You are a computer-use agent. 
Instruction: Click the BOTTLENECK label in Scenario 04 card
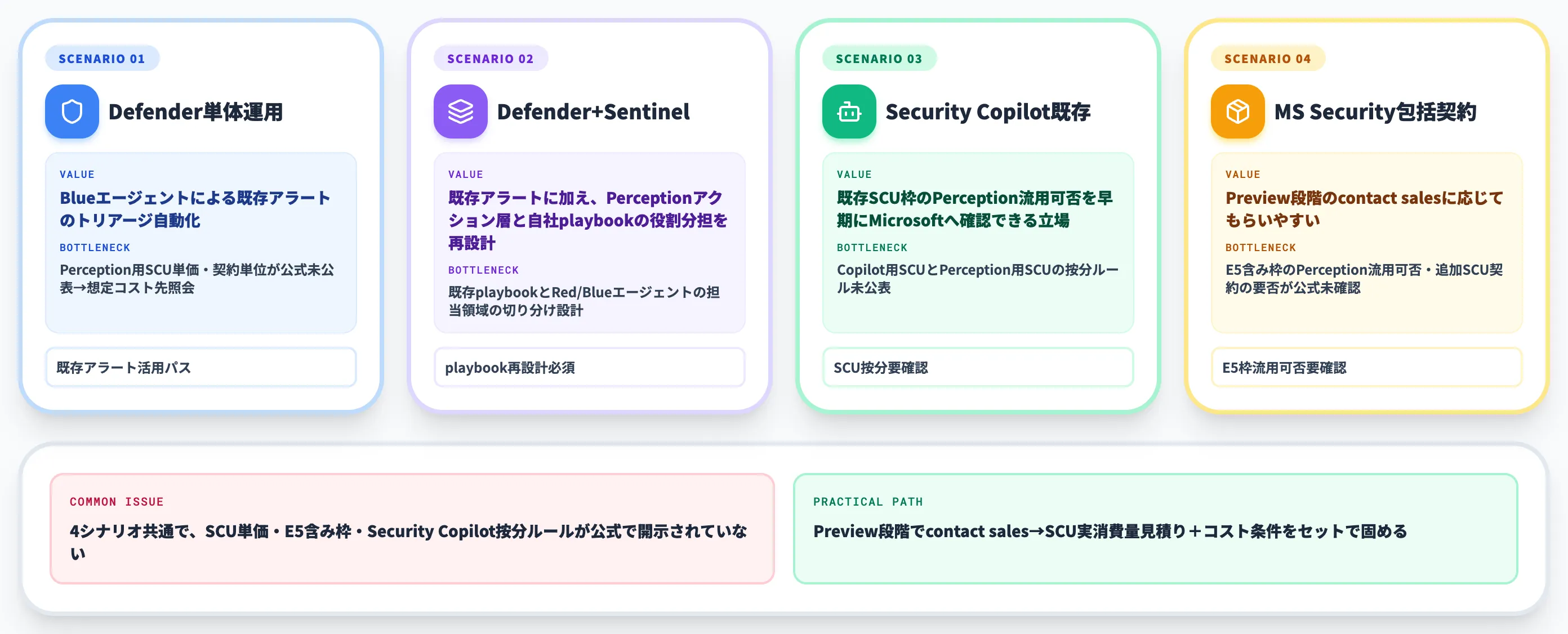click(1260, 247)
